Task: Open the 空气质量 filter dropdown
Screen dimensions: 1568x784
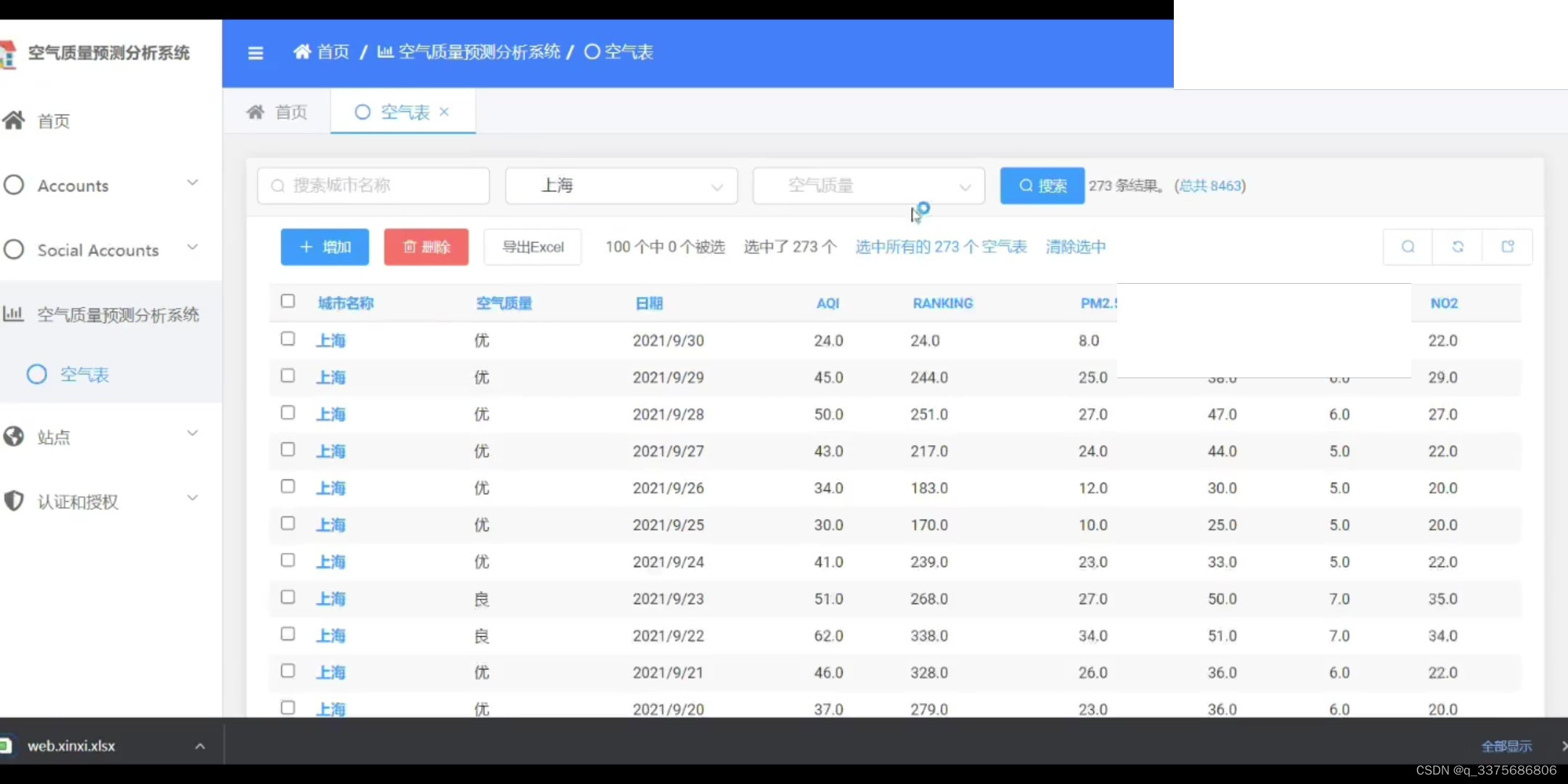Action: tap(869, 186)
